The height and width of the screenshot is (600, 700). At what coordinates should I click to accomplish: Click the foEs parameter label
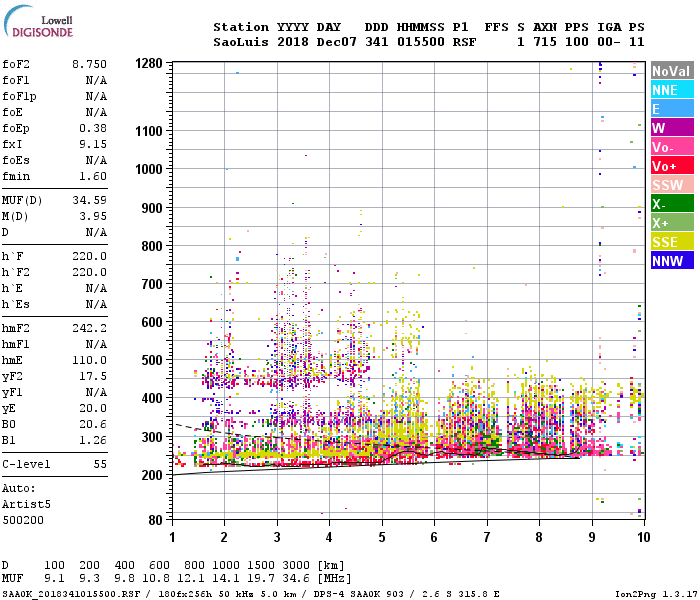pyautogui.click(x=16, y=160)
